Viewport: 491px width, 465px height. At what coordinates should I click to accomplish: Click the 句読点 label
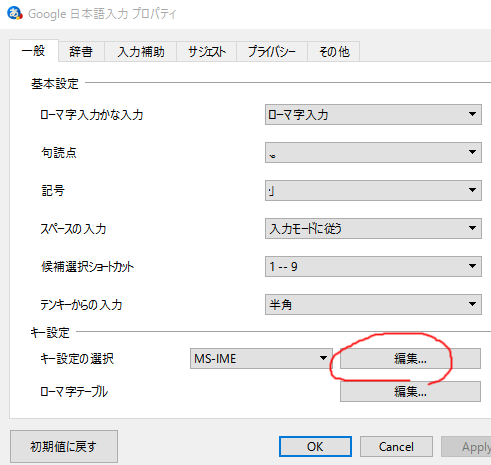coord(59,153)
